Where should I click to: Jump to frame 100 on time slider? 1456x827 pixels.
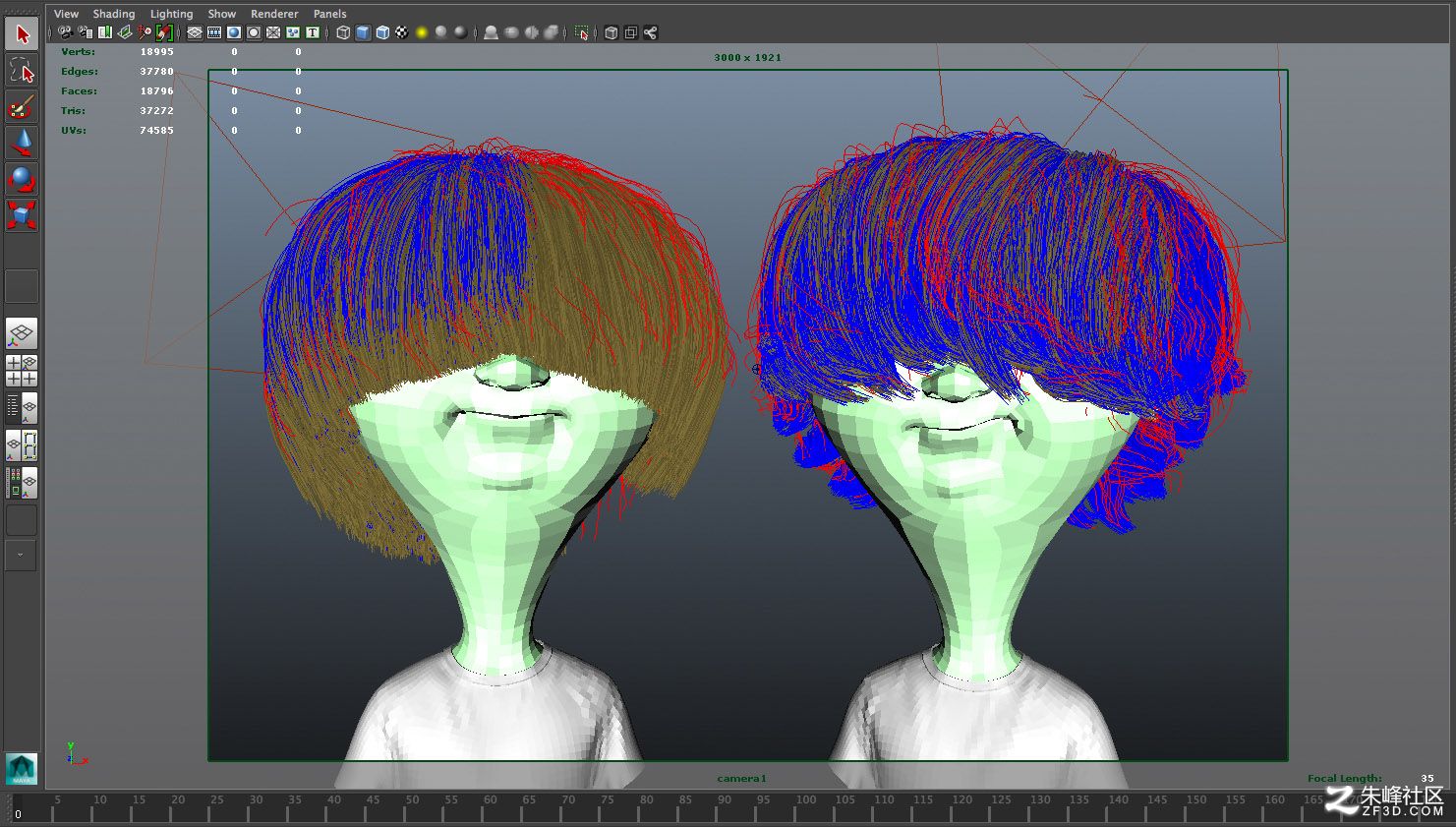pyautogui.click(x=806, y=799)
